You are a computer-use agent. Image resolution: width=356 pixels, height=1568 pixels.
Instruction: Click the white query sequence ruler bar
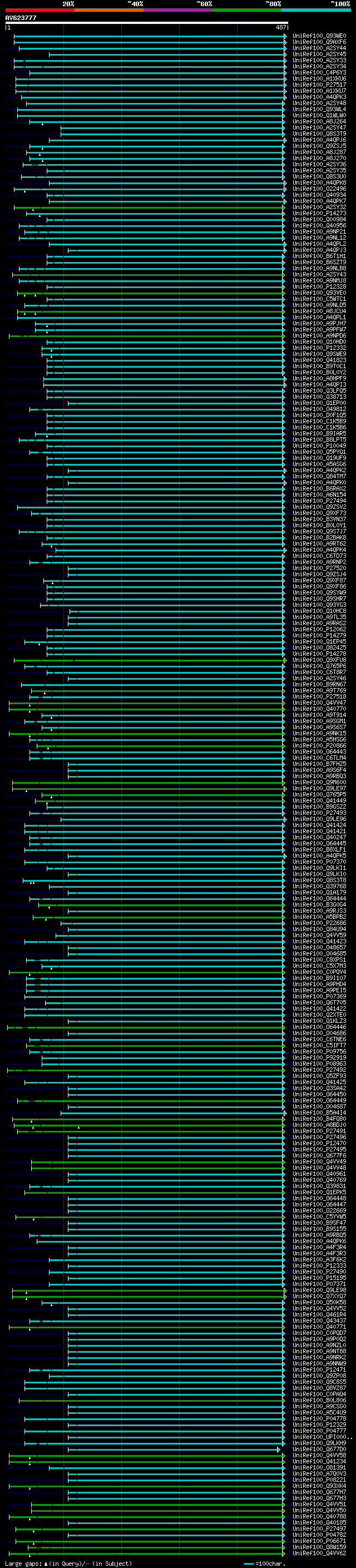point(146,22)
